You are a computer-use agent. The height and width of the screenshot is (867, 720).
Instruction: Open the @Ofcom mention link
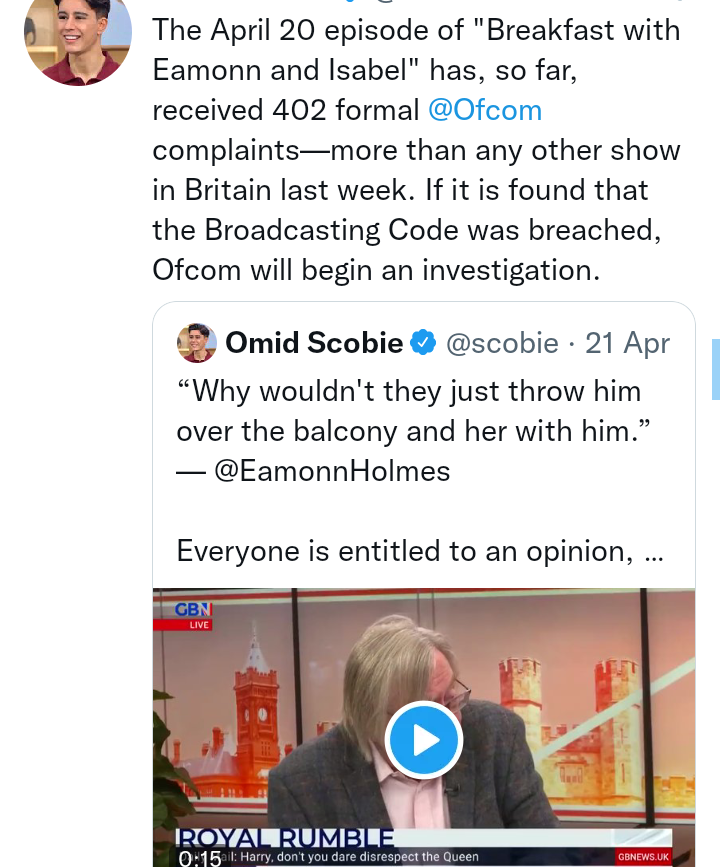[x=485, y=110]
